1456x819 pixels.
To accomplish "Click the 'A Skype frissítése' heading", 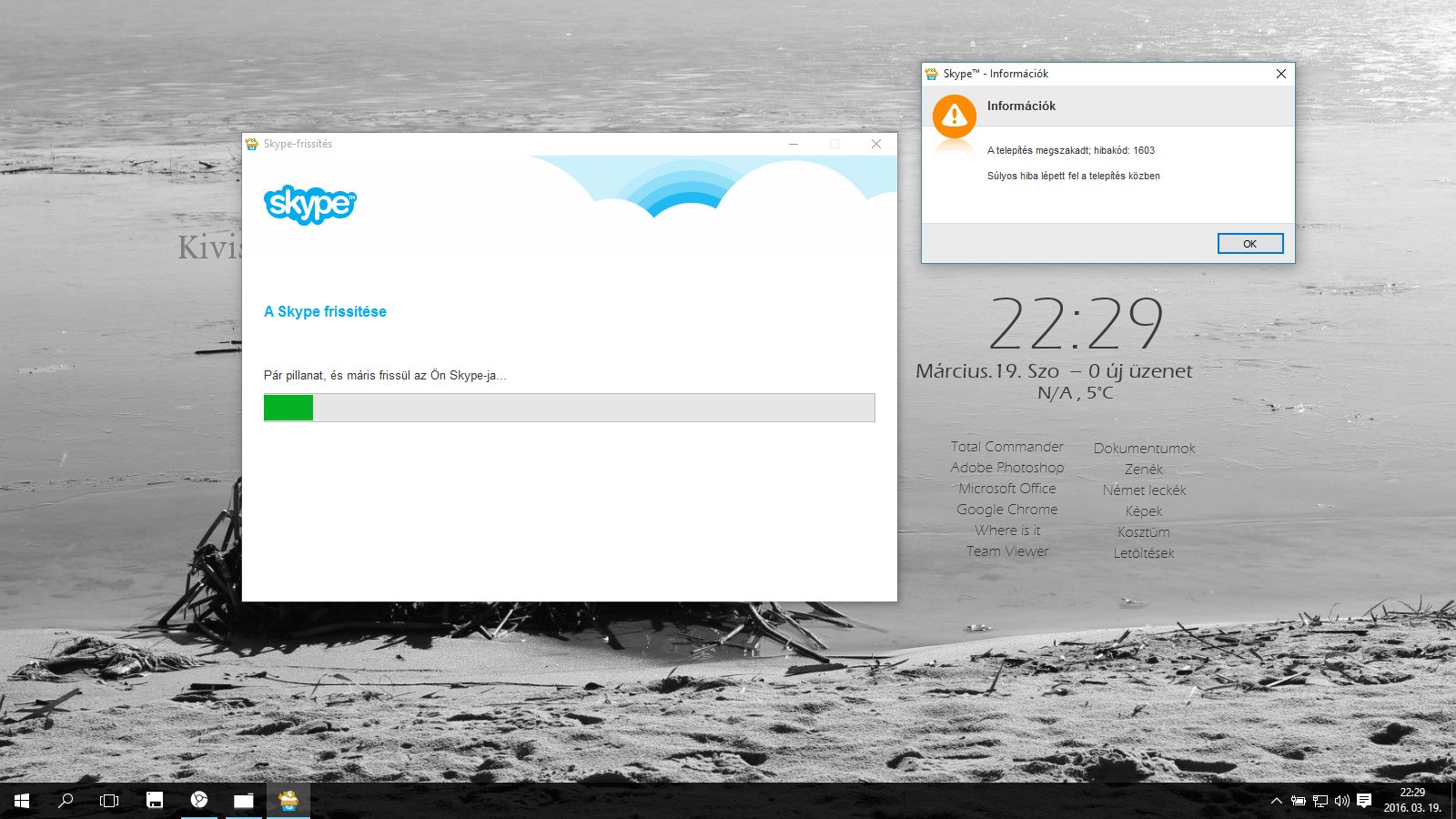I will pos(325,311).
